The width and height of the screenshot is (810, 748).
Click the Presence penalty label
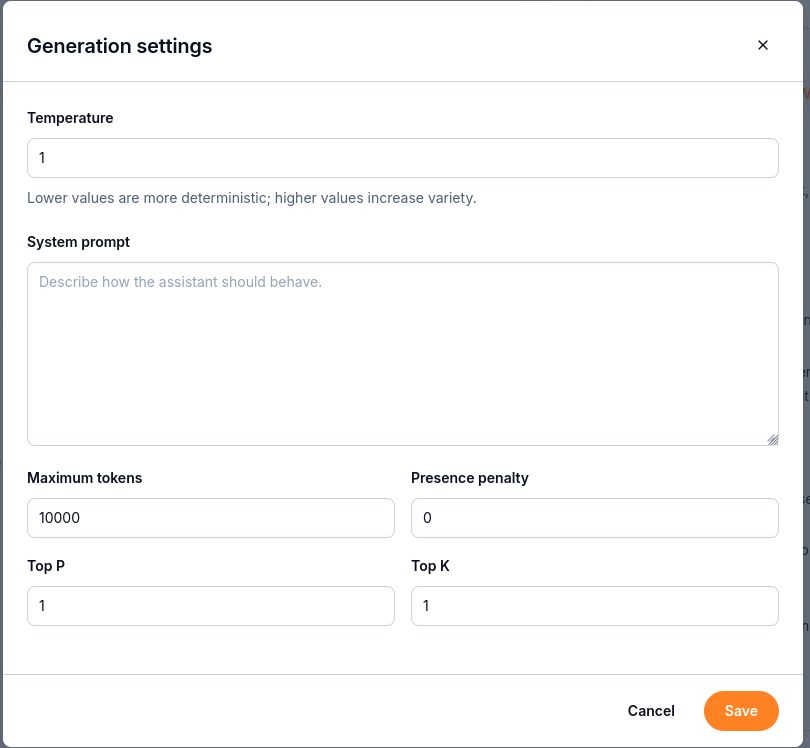[470, 478]
